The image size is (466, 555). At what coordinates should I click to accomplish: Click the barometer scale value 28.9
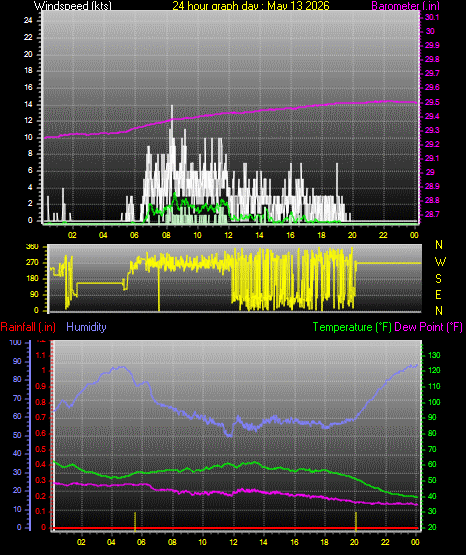(x=432, y=186)
